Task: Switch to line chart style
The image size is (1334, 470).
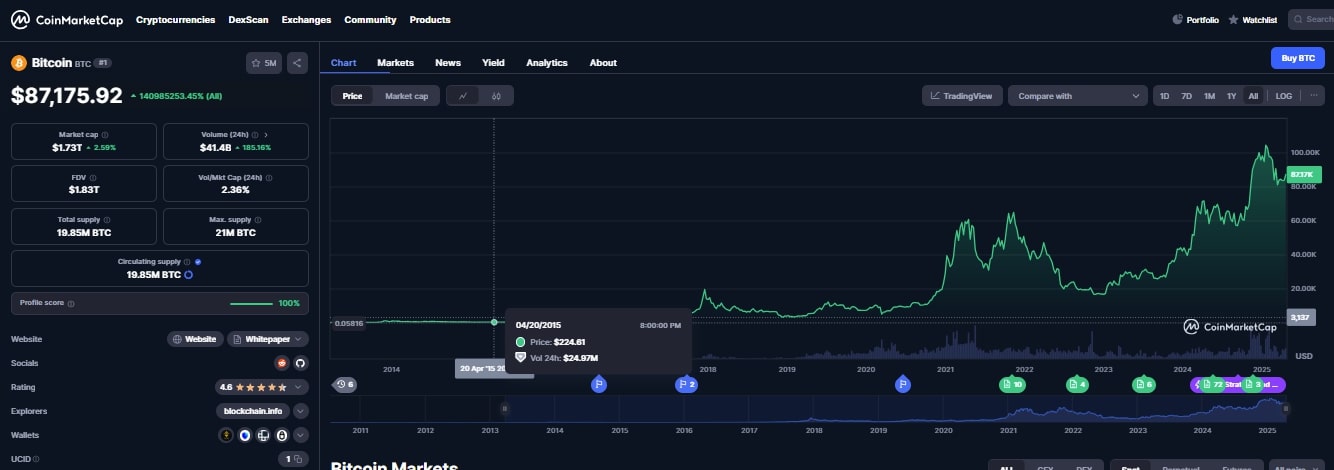Action: pos(463,96)
